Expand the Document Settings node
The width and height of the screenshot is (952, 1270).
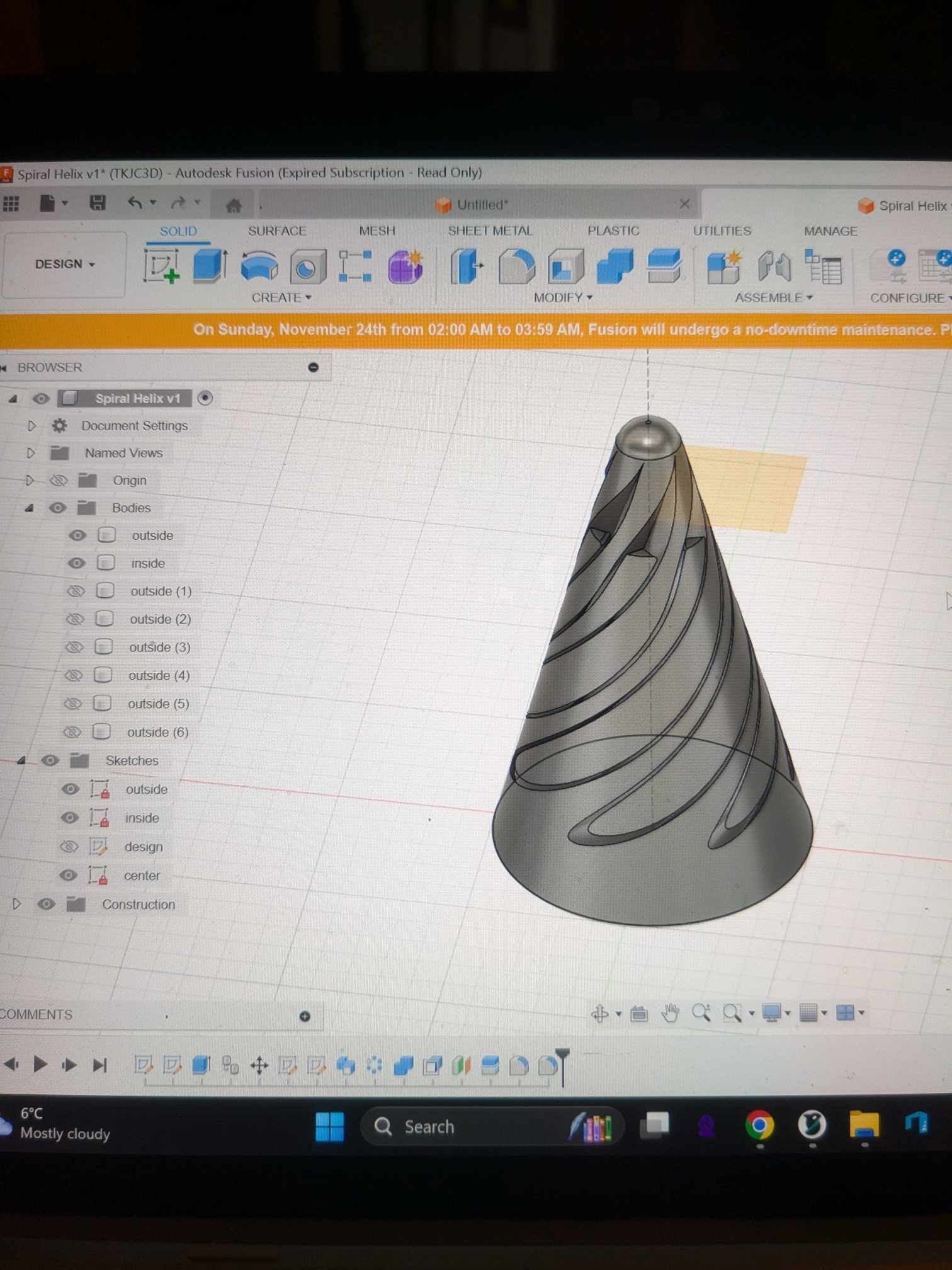click(31, 426)
